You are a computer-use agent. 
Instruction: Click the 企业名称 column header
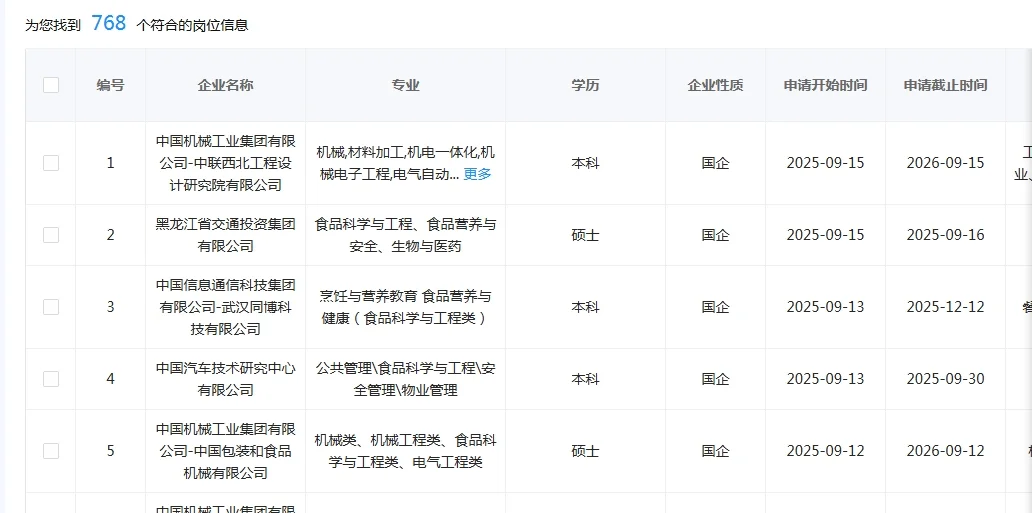225,85
